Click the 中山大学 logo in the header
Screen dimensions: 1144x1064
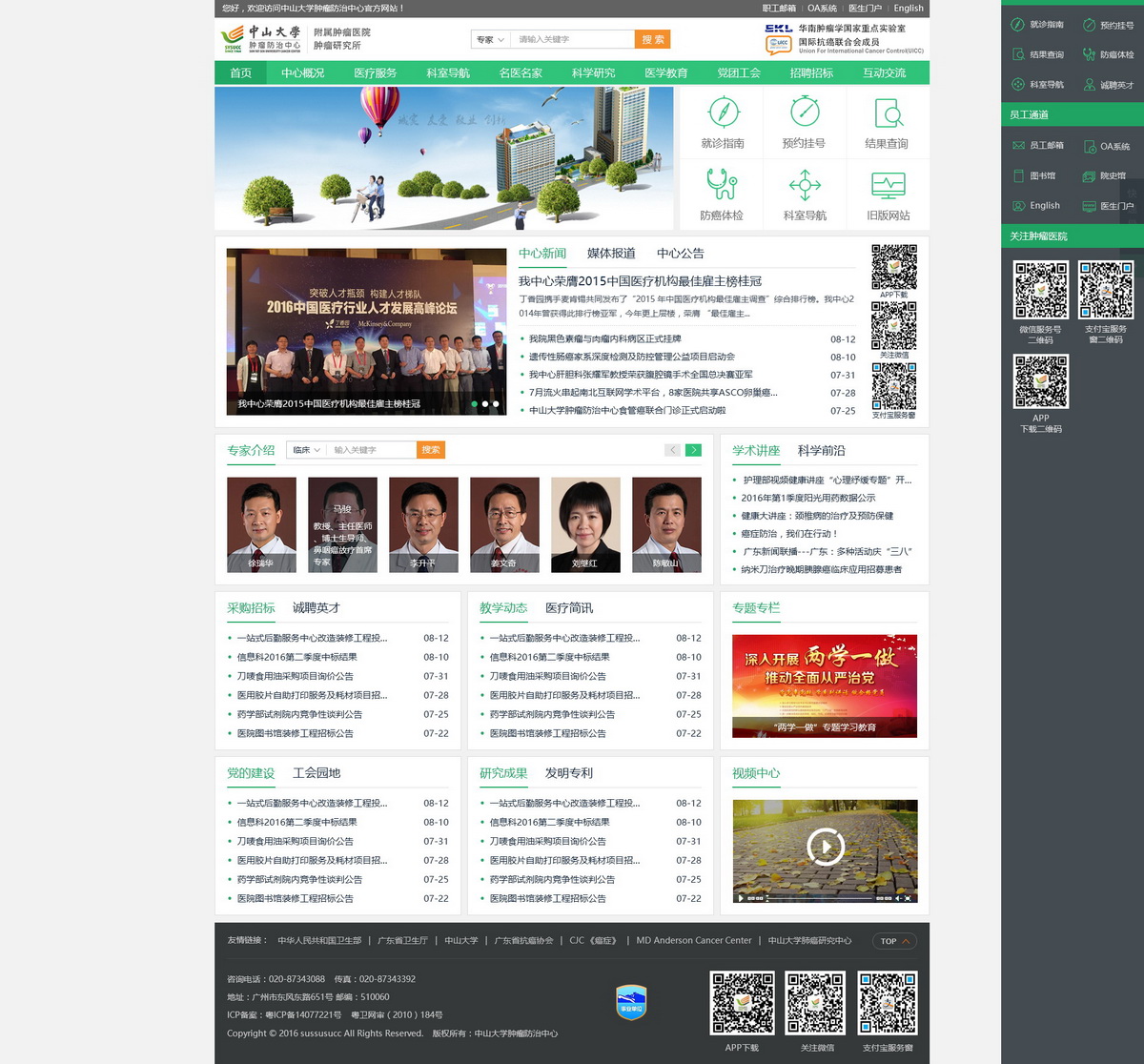pos(261,39)
